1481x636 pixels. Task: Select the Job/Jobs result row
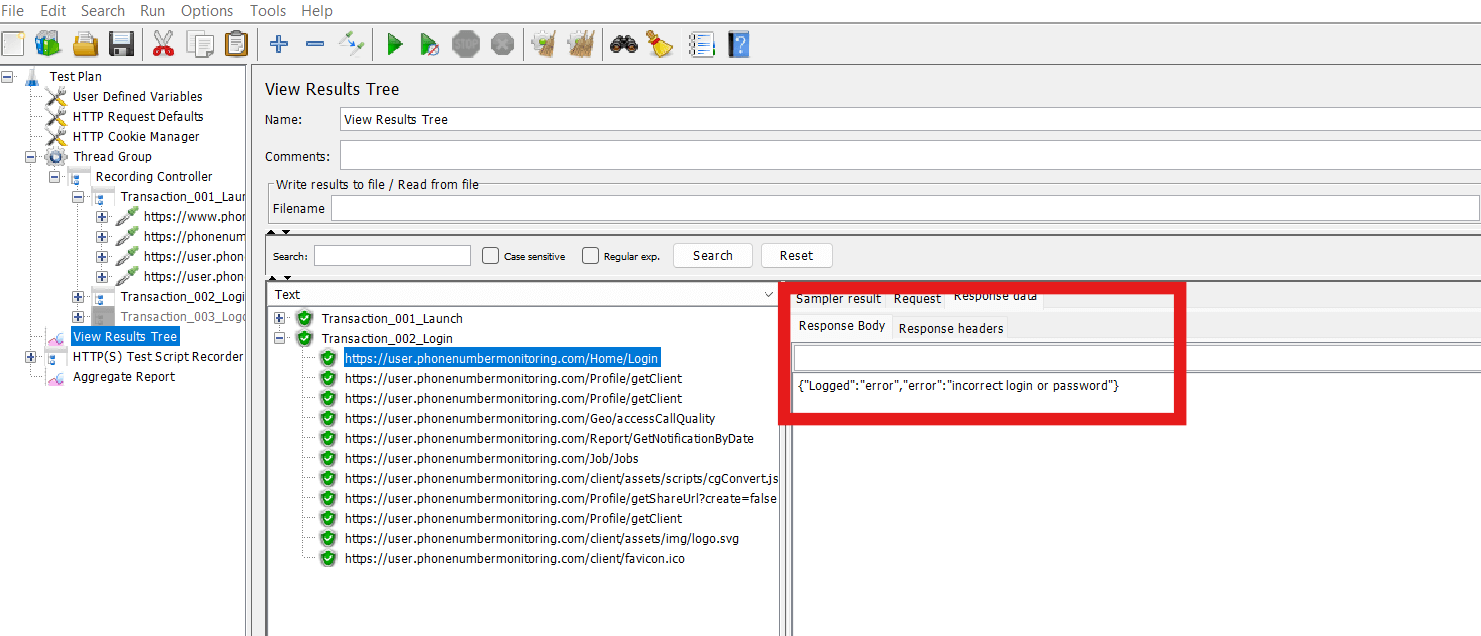[x=491, y=459]
